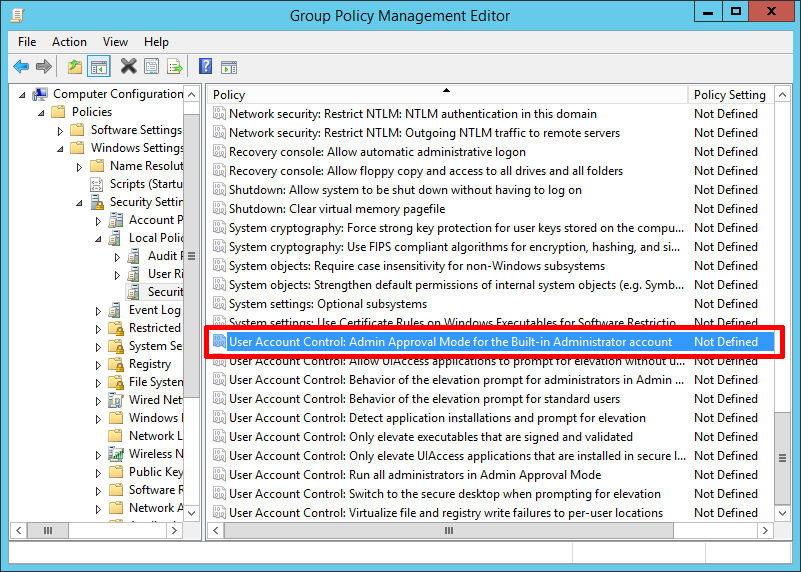Click the Restricted Groups folder icon
Viewport: 801px width, 572px height.
(x=116, y=328)
